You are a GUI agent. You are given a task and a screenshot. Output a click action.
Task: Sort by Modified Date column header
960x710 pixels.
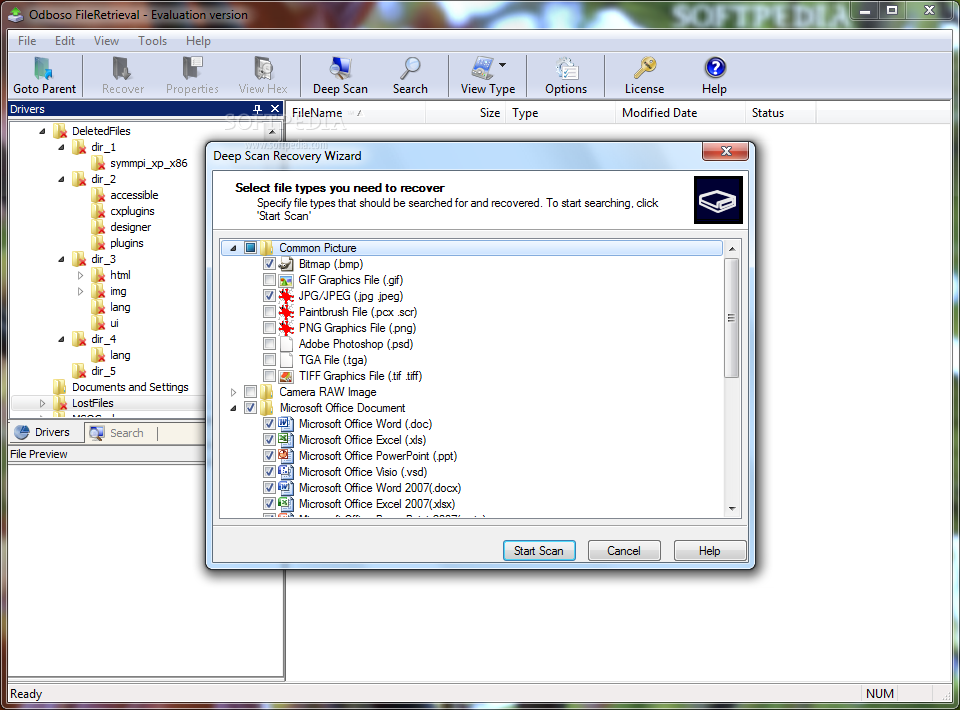tap(680, 113)
